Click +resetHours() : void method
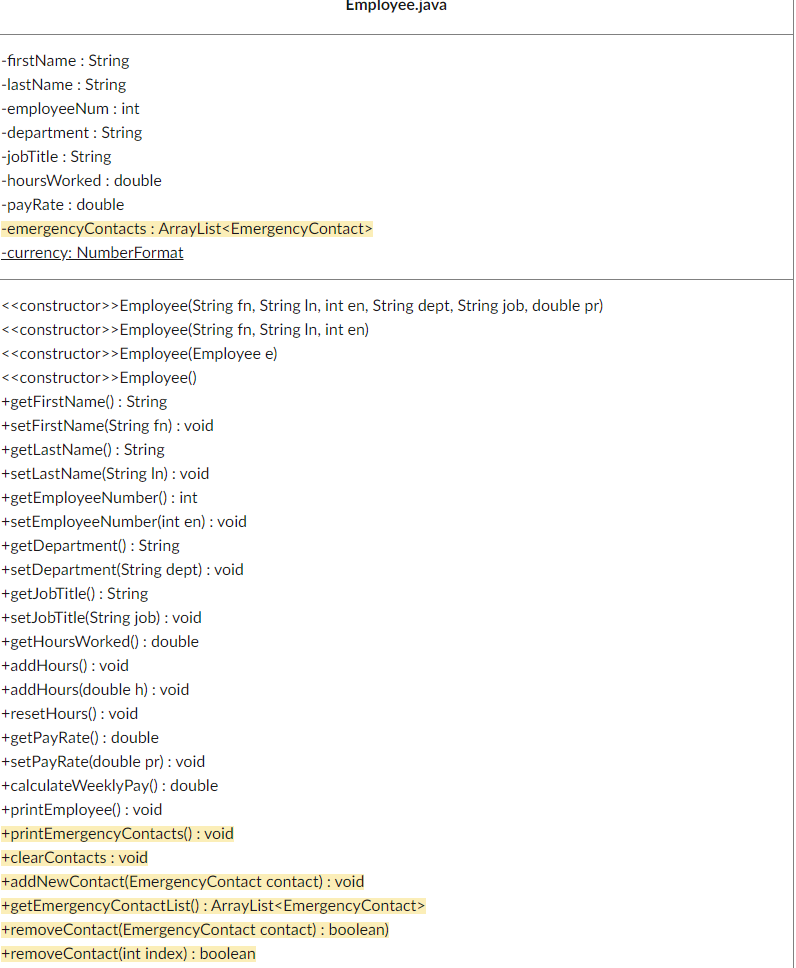 (x=70, y=715)
